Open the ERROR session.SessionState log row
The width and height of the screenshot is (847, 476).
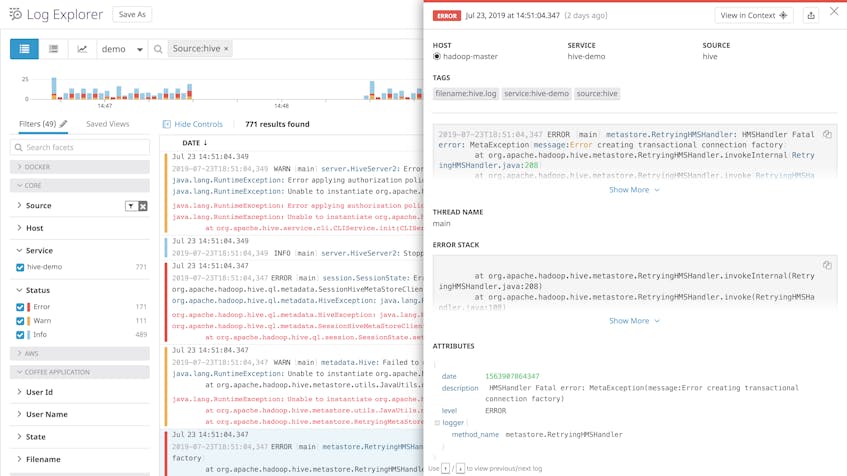tap(294, 301)
